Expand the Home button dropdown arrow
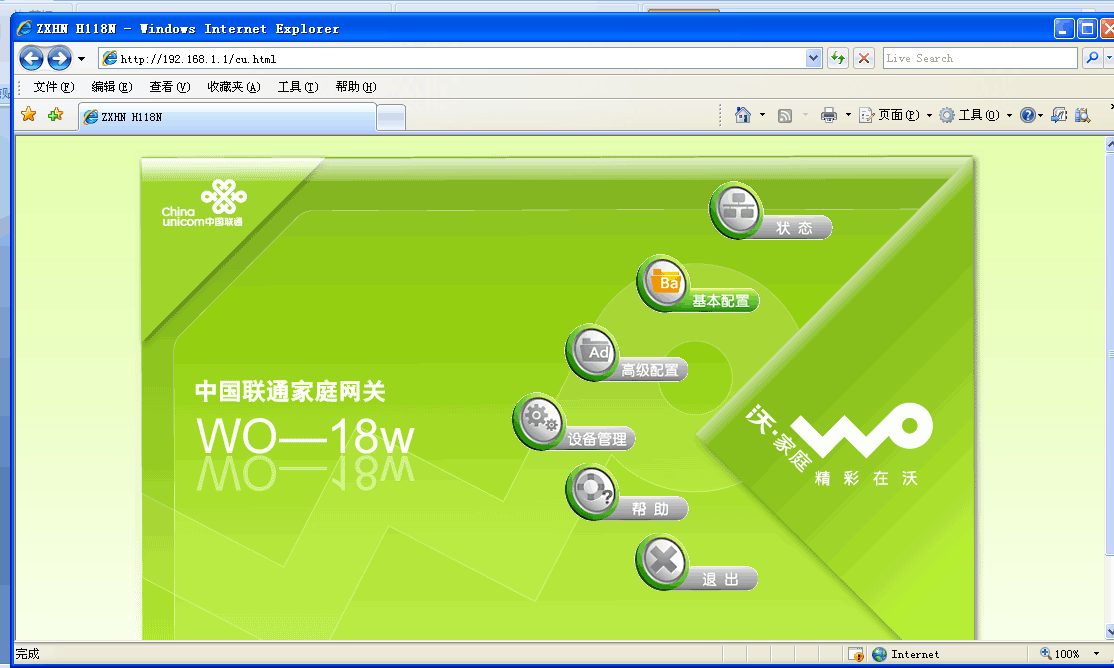The width and height of the screenshot is (1114, 668). (x=762, y=115)
